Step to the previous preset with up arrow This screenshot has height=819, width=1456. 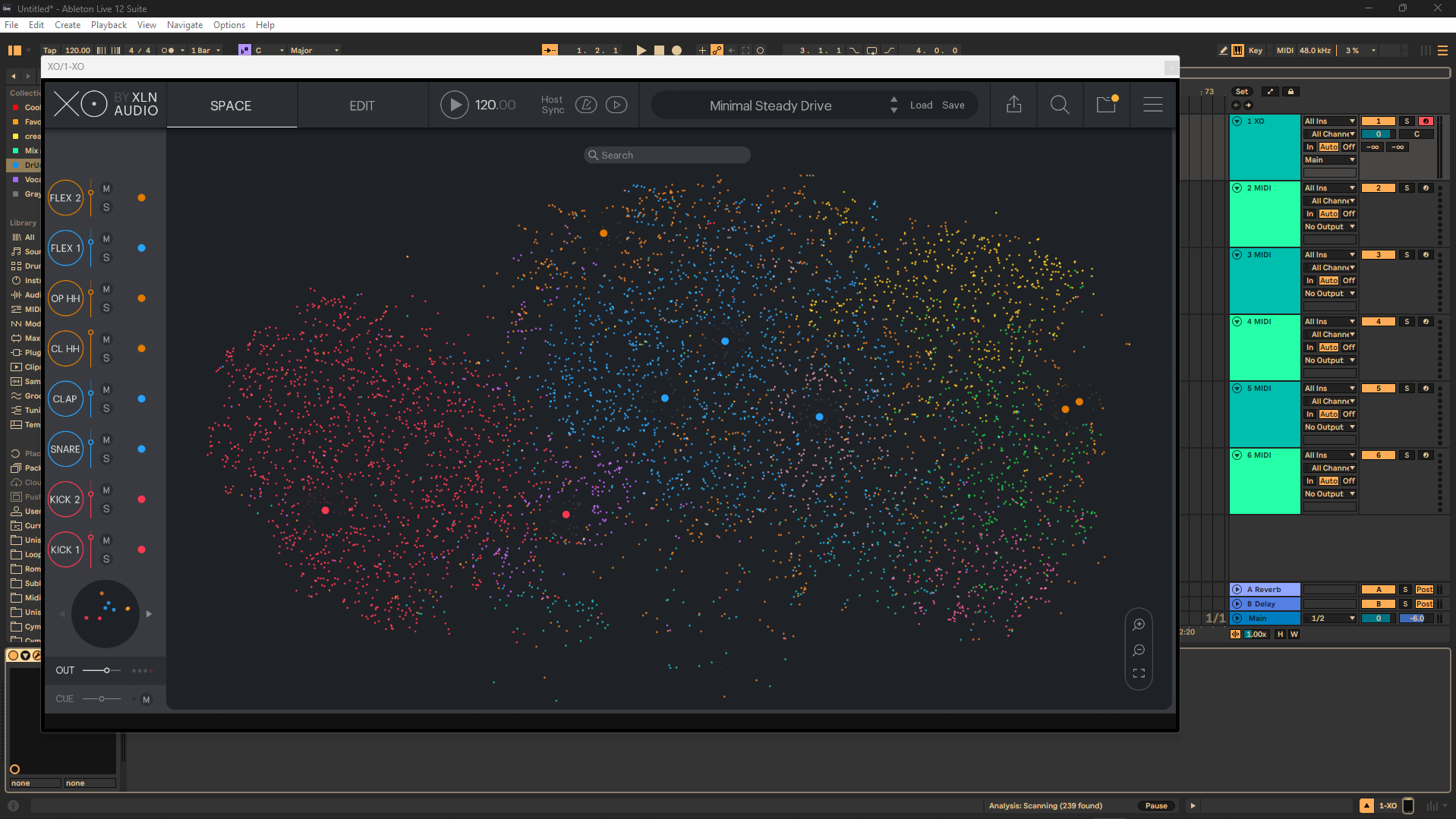pos(894,99)
